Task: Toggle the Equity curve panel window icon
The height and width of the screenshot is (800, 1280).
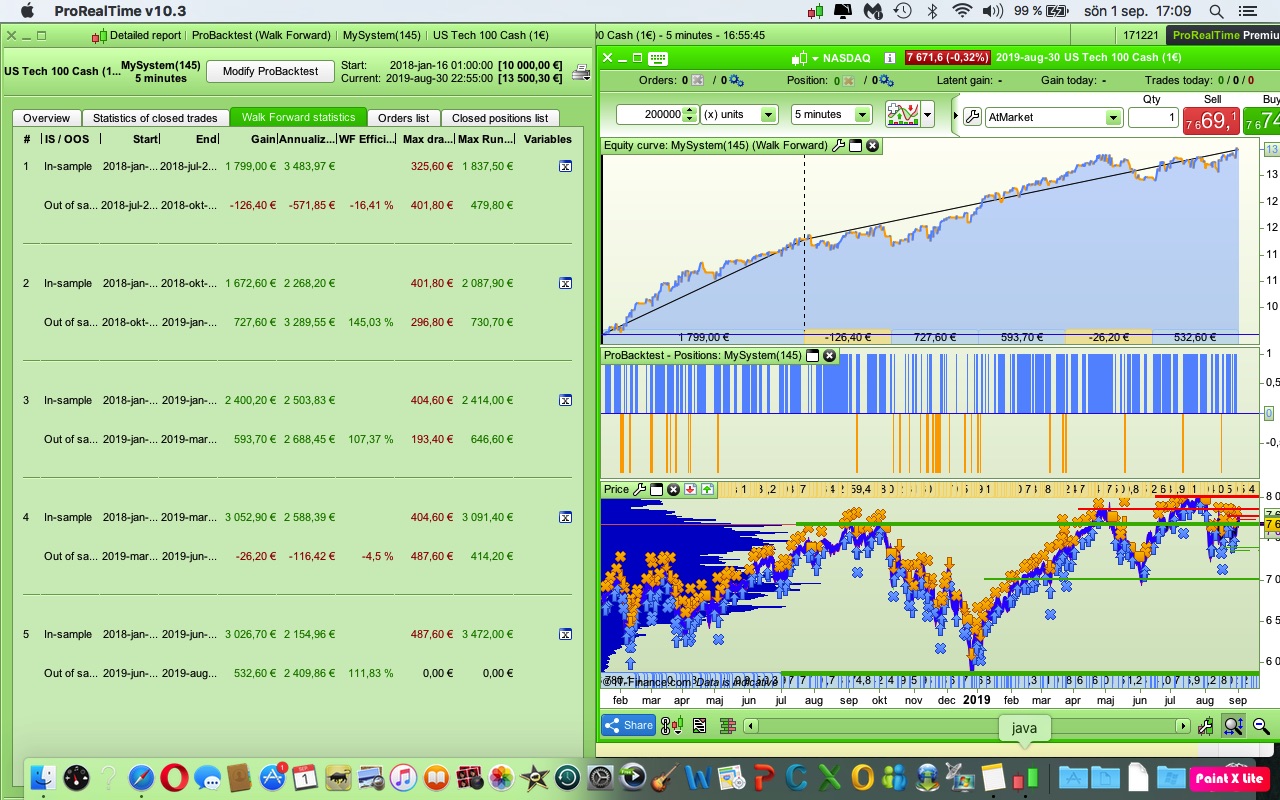Action: [x=855, y=146]
